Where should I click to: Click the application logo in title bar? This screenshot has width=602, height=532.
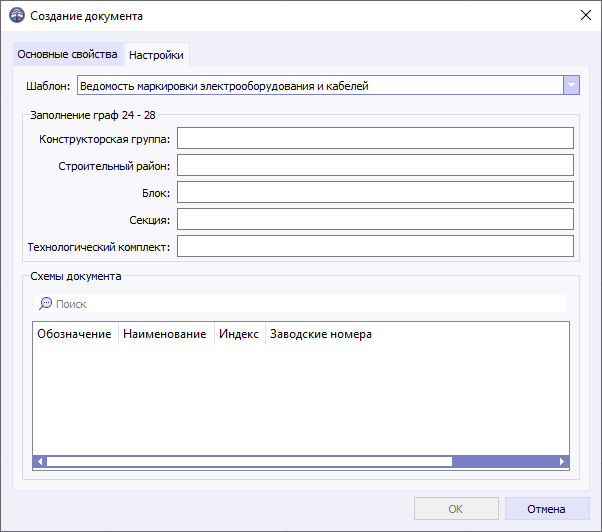pyautogui.click(x=17, y=16)
